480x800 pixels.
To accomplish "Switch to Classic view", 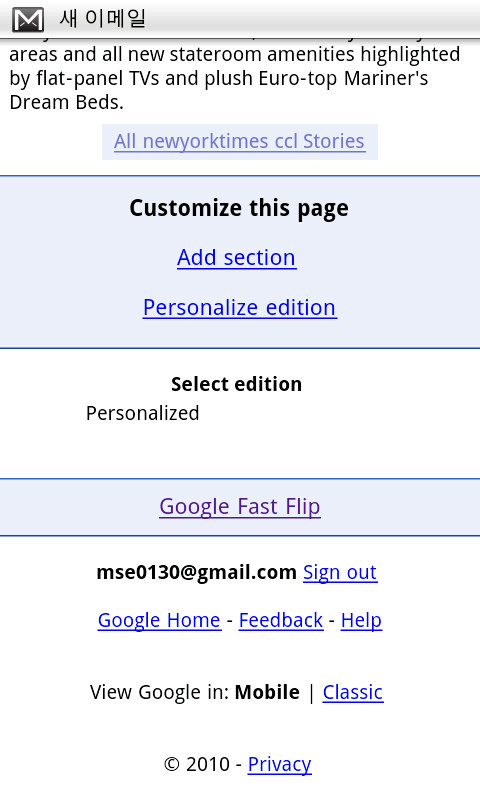I will click(352, 692).
